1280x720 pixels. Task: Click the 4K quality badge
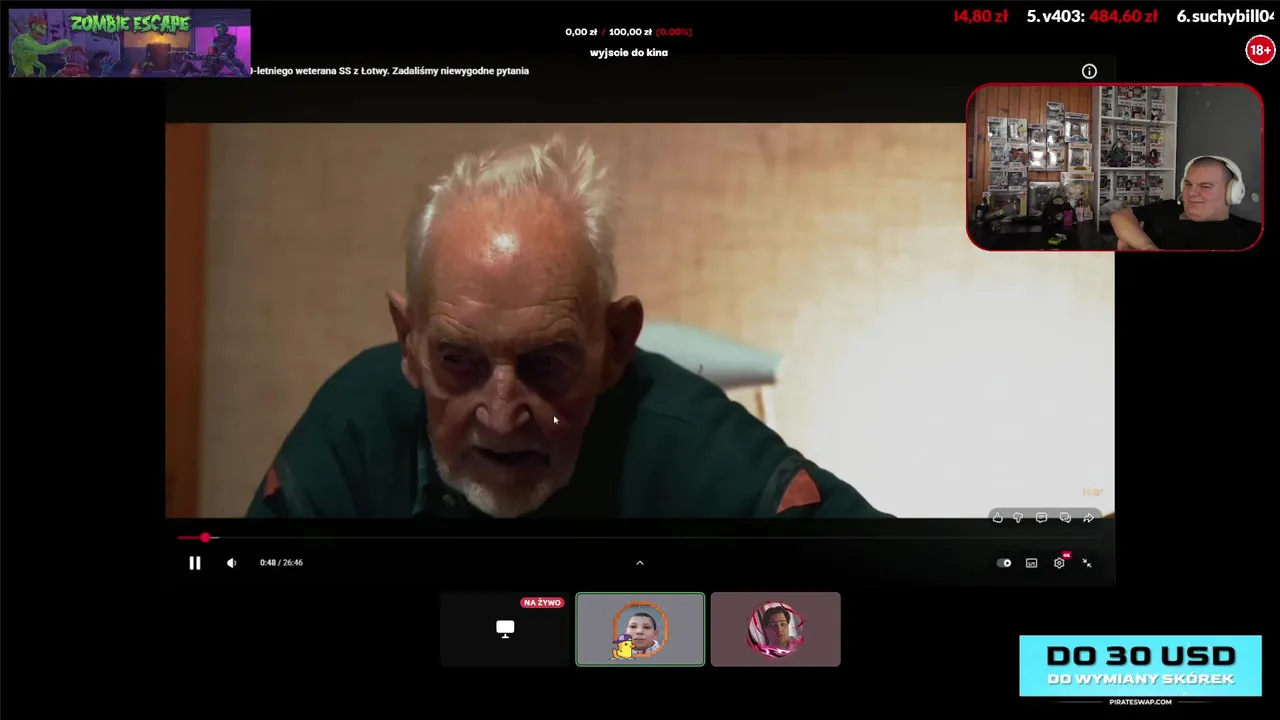(1066, 555)
